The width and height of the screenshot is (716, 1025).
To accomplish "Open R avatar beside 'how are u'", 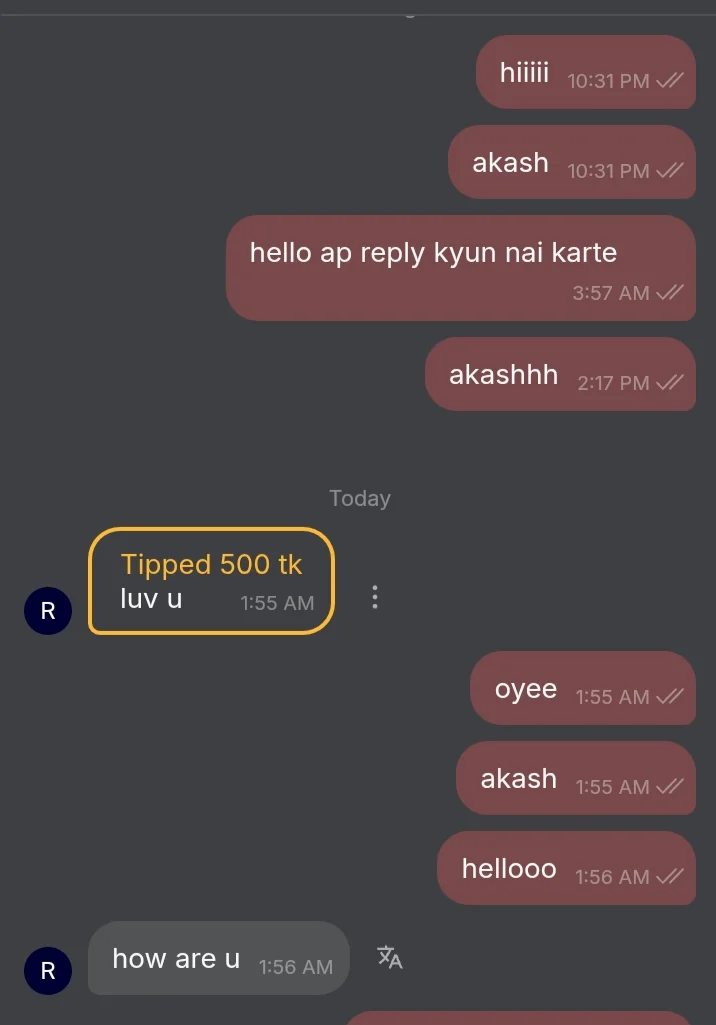I will (x=48, y=970).
